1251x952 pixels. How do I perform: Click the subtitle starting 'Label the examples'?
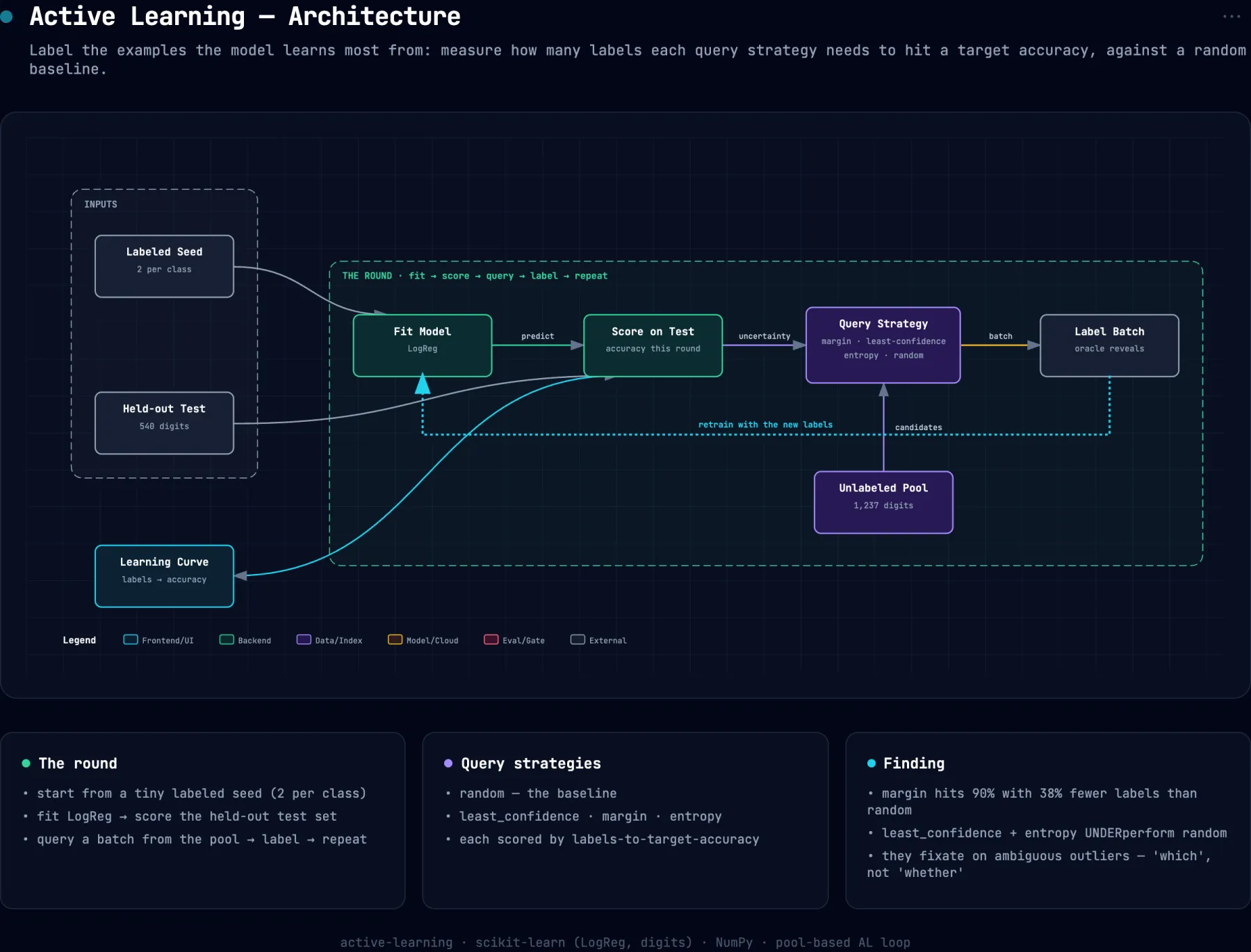(x=637, y=59)
